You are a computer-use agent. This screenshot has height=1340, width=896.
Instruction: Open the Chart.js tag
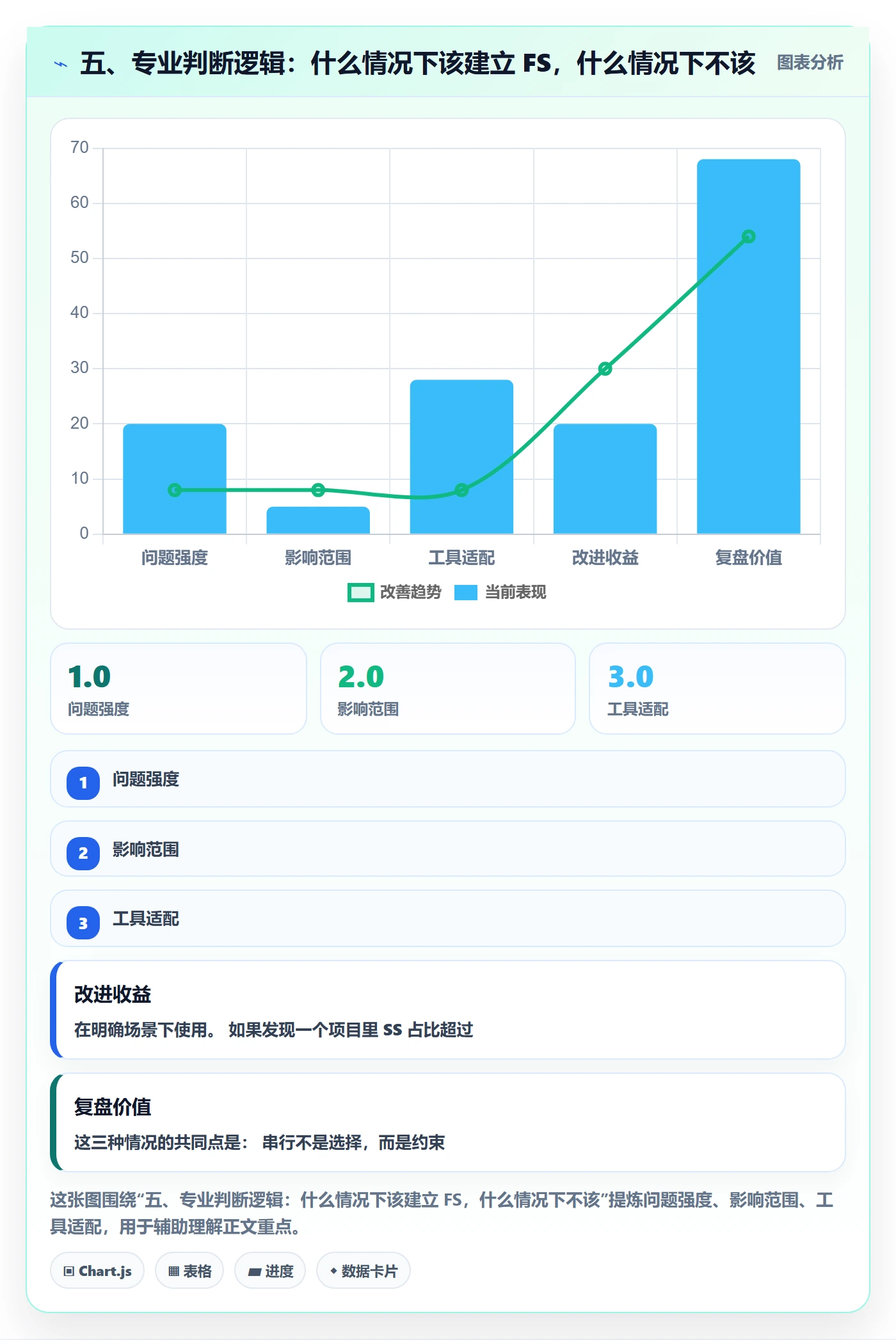[97, 1271]
